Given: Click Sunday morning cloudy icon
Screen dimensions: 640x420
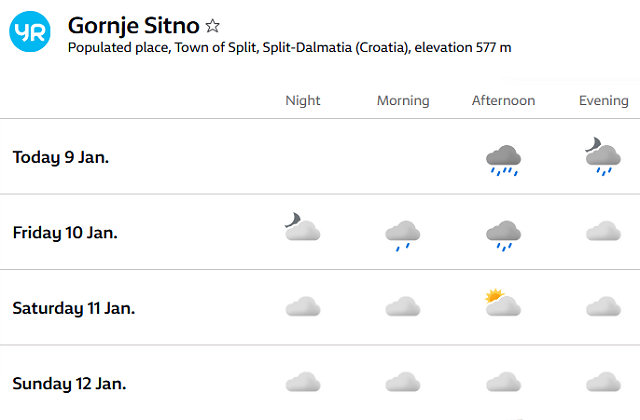Looking at the screenshot, I should 403,382.
